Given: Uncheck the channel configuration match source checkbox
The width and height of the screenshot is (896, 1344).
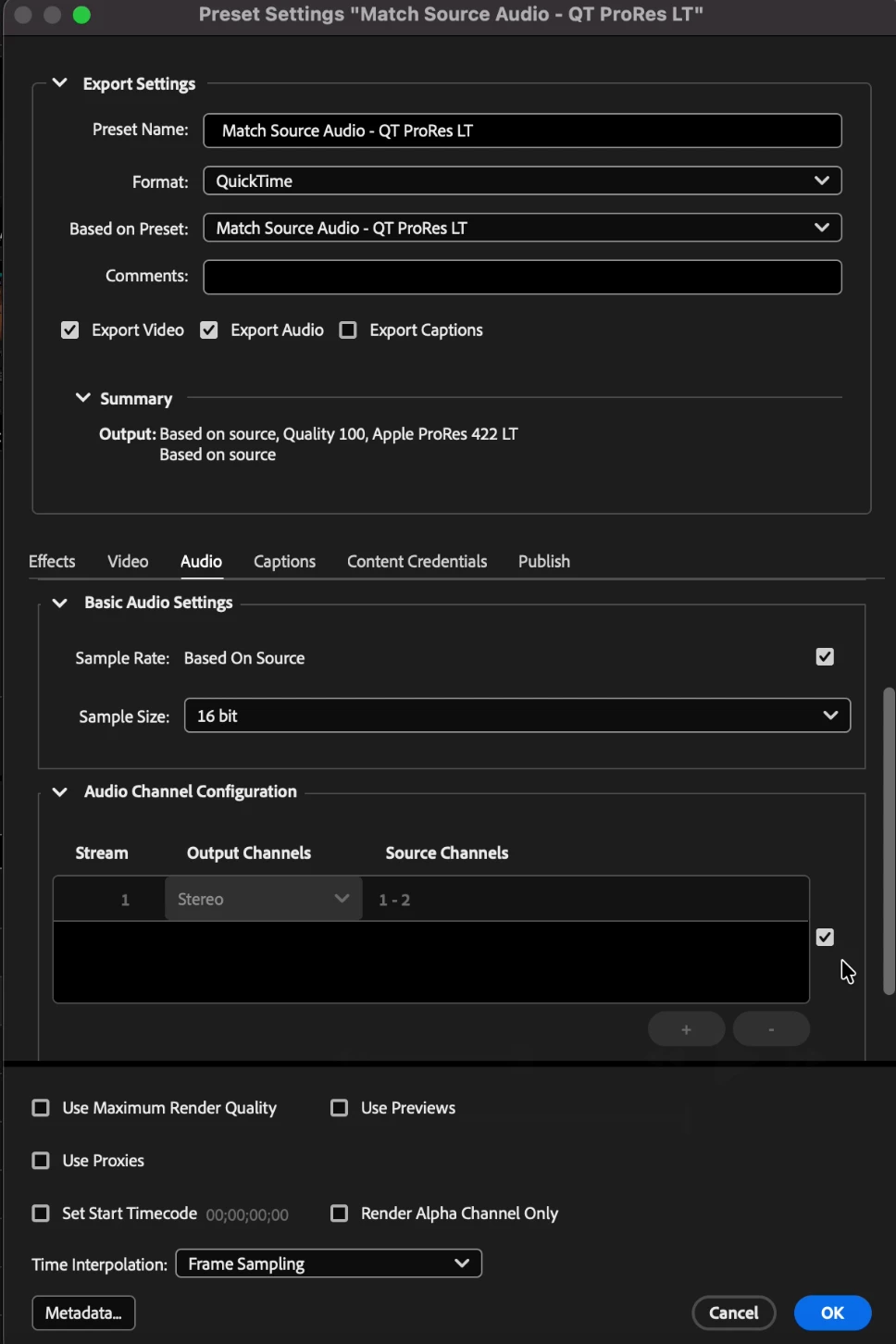Looking at the screenshot, I should [825, 938].
